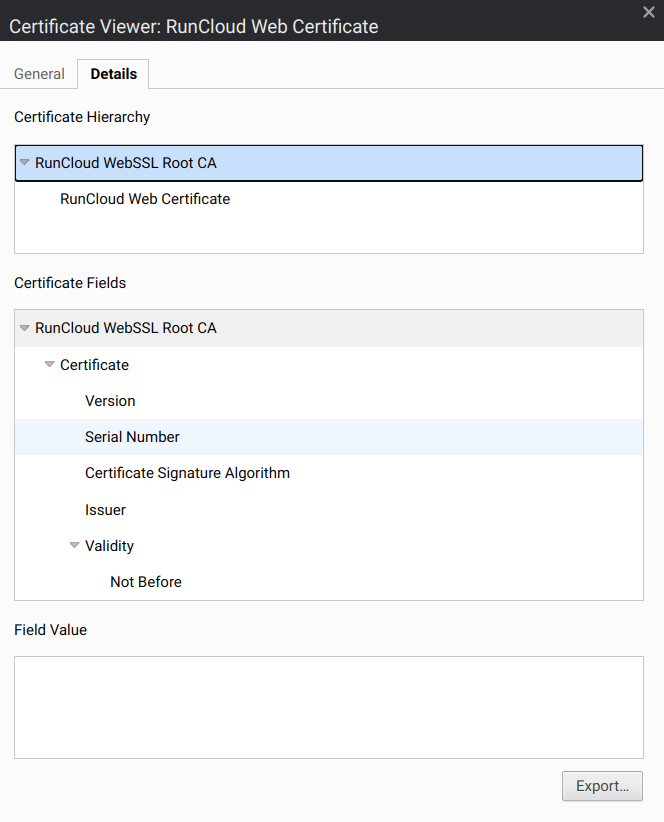Select RunCloud WebSSL Root CA in Certificate Fields
664x822 pixels.
(x=329, y=328)
